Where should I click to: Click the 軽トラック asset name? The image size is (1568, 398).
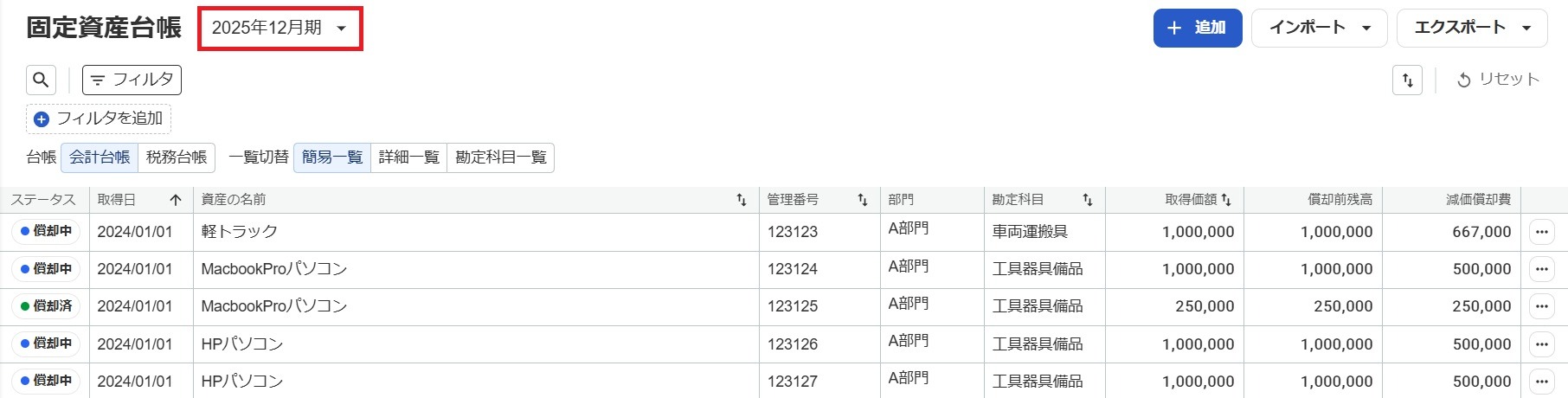[240, 232]
